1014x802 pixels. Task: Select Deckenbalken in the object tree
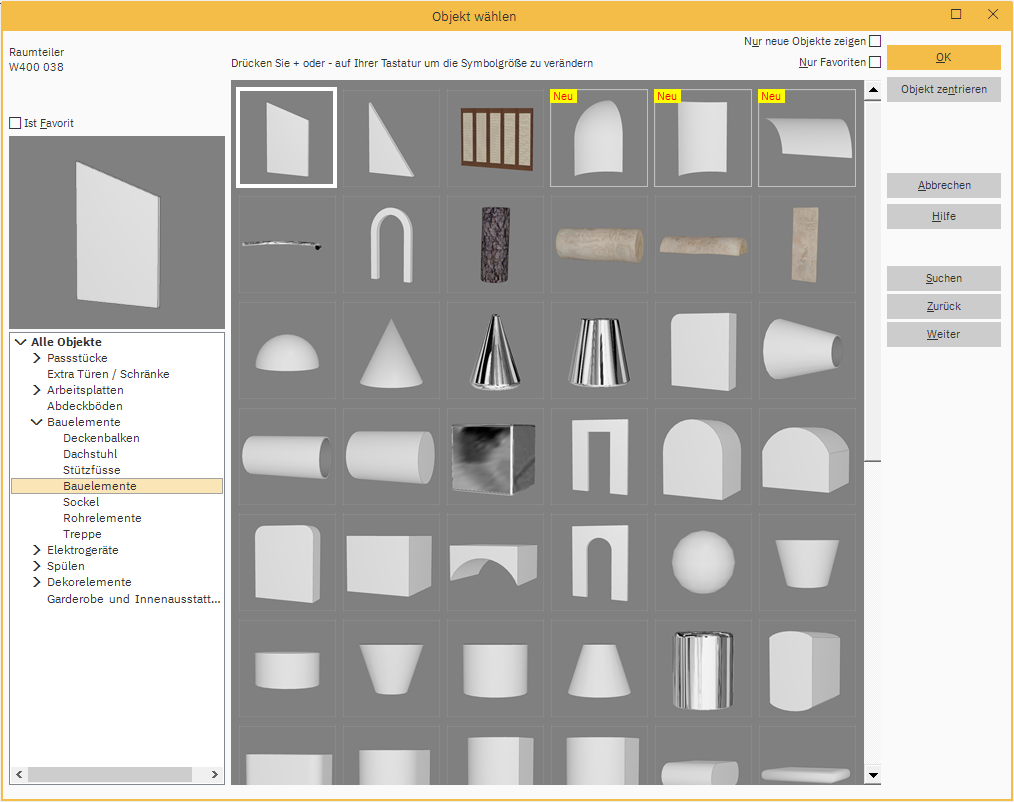[x=101, y=438]
